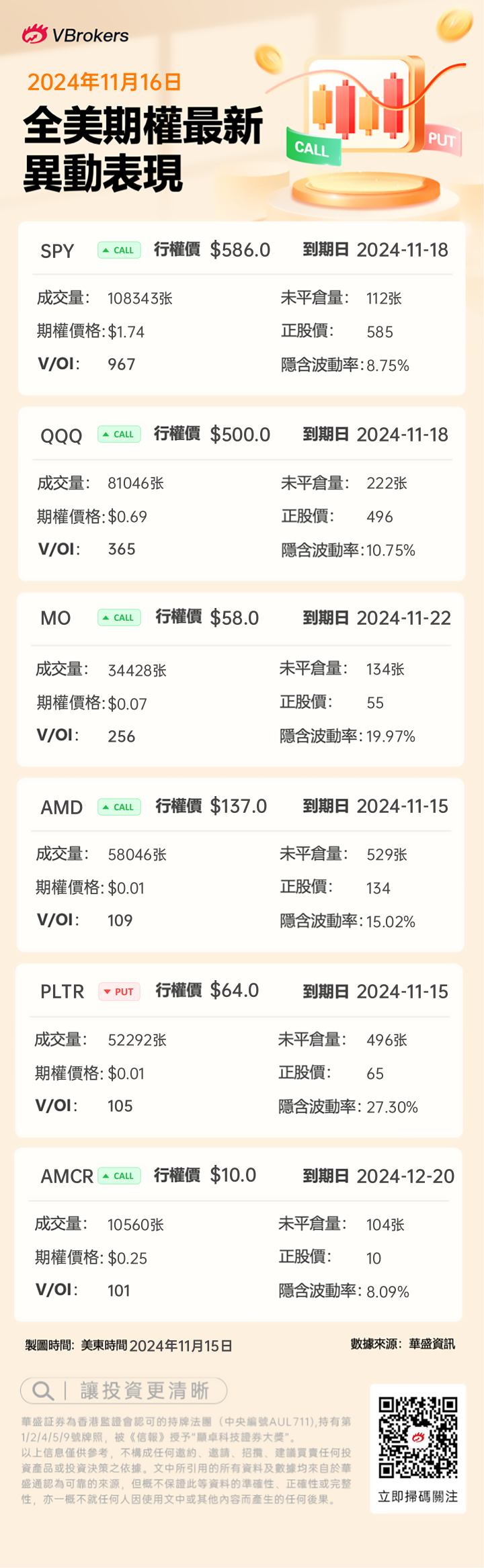The image size is (484, 1568).
Task: Click the CALL badge beside AMCR
Action: click(x=119, y=1176)
